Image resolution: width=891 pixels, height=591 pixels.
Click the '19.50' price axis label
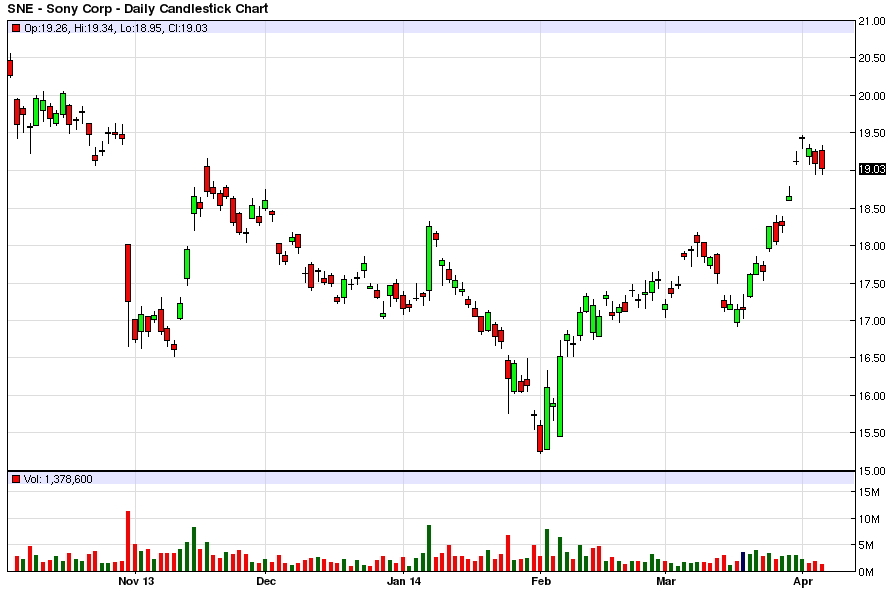[872, 133]
